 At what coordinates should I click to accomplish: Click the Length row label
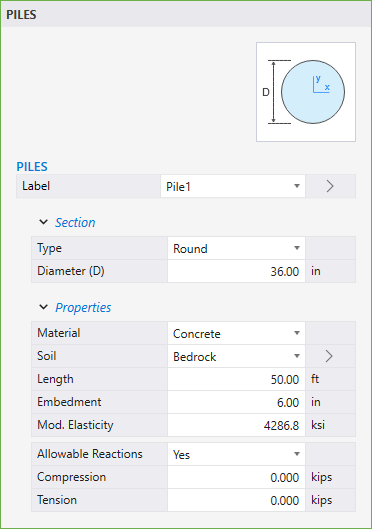pos(55,379)
